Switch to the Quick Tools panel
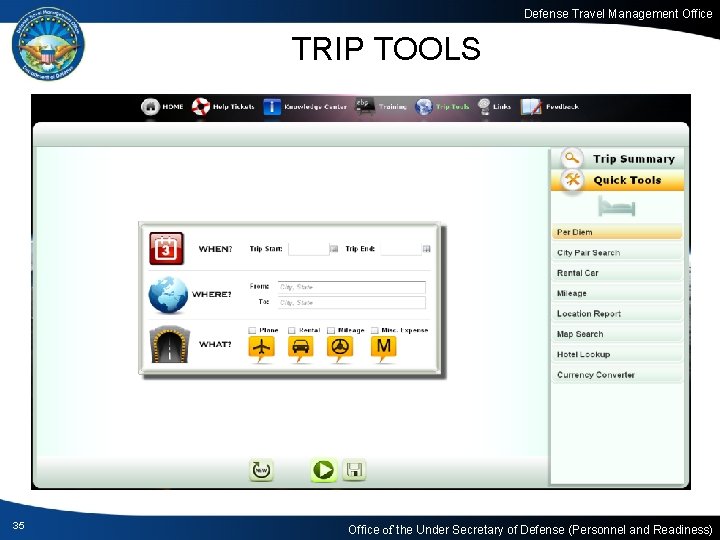Screen dimensions: 720x540 point(618,180)
